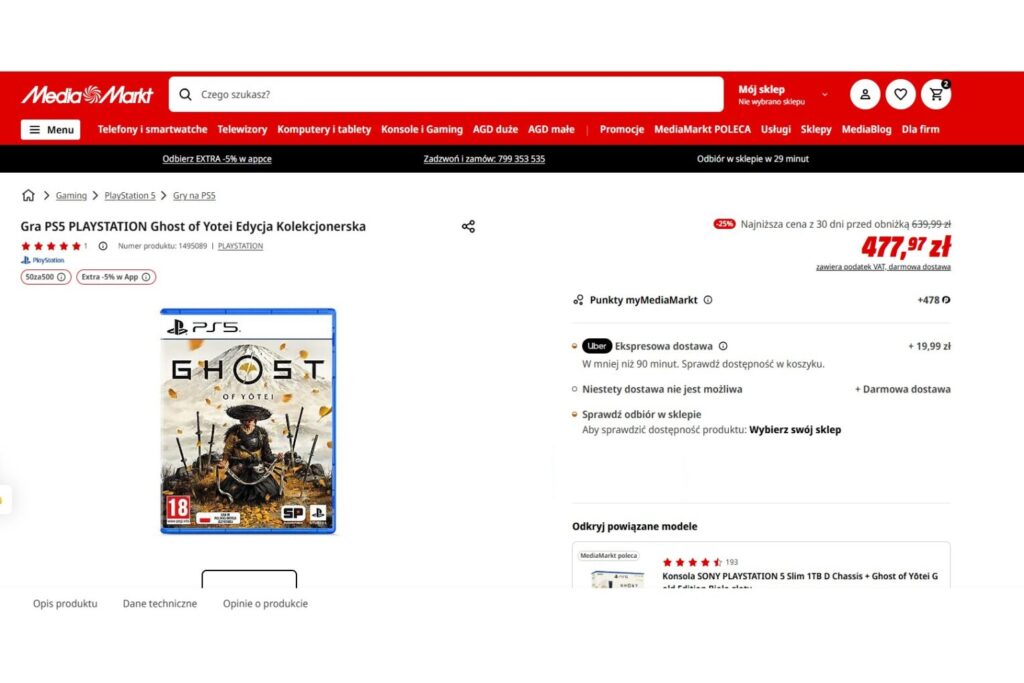
Task: Open Komputery i tablety category
Action: click(x=324, y=129)
